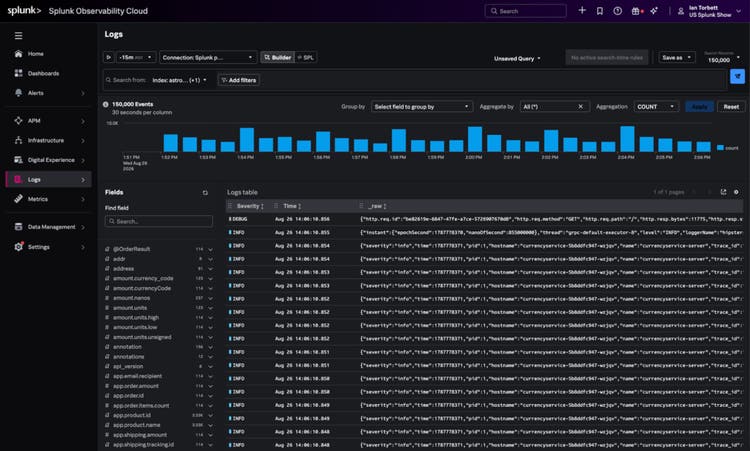Open the COUNT aggregation dropdown

(656, 107)
